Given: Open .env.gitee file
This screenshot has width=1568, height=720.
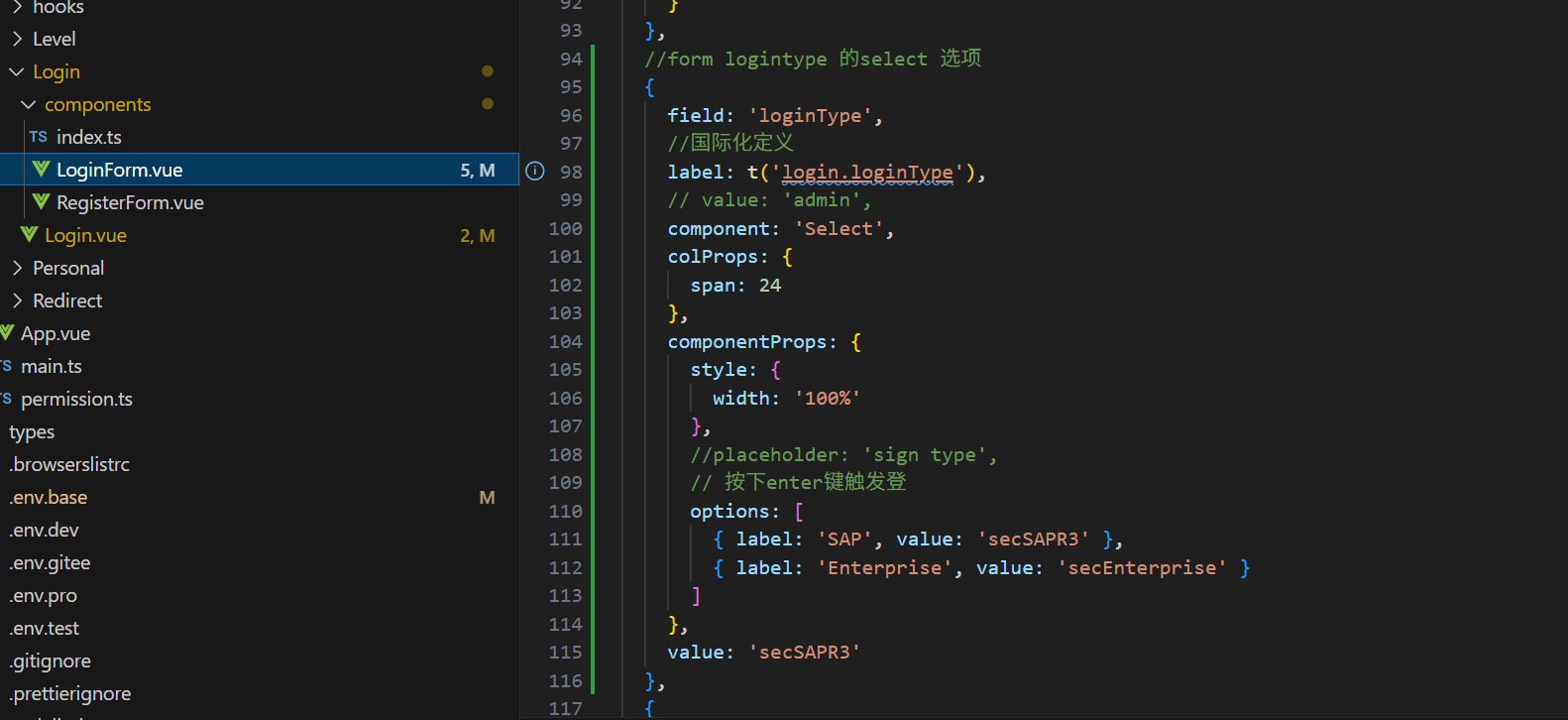Looking at the screenshot, I should [x=50, y=562].
